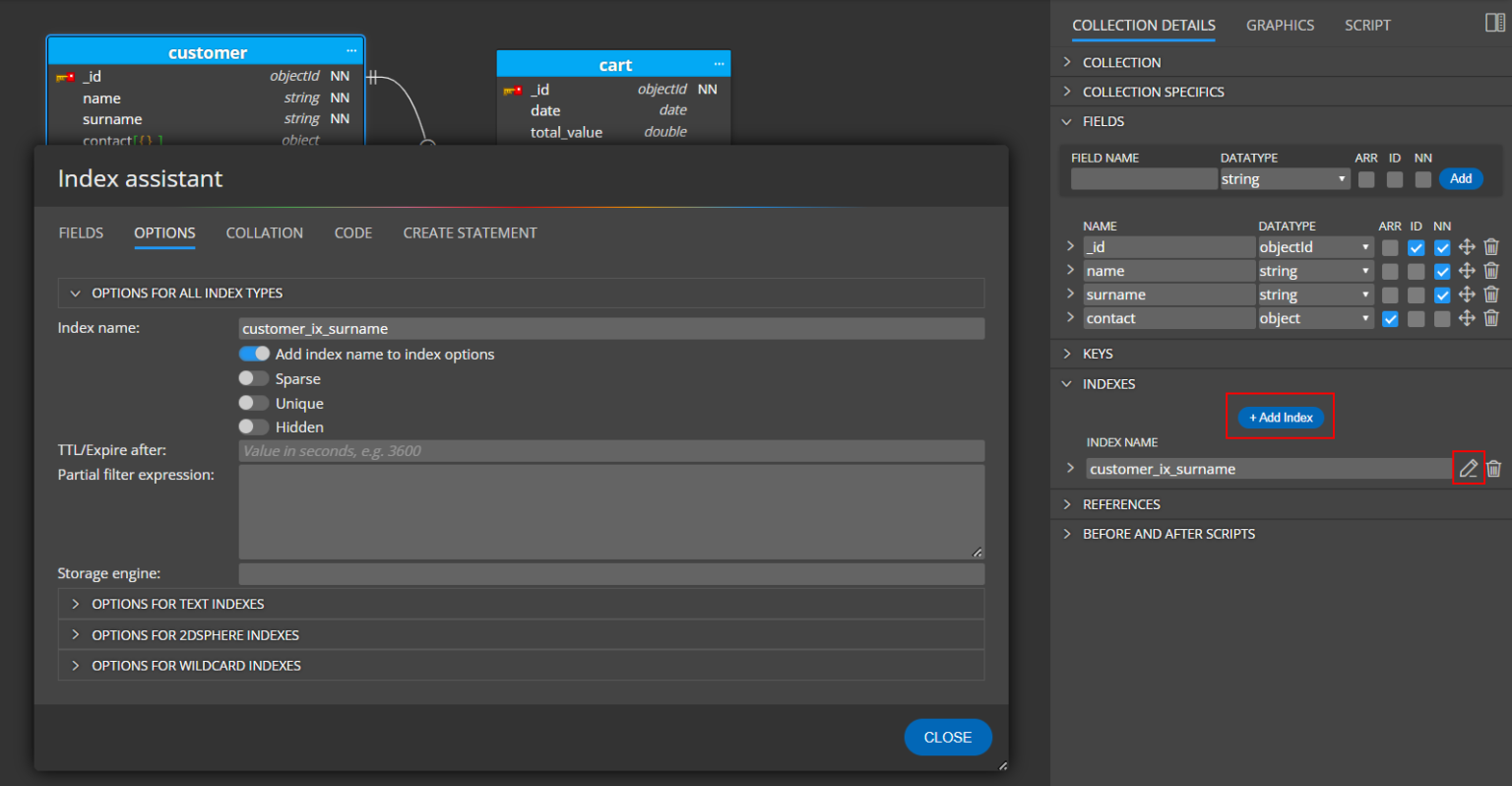This screenshot has height=786, width=1512.
Task: Click the + Add Index button
Action: point(1280,417)
